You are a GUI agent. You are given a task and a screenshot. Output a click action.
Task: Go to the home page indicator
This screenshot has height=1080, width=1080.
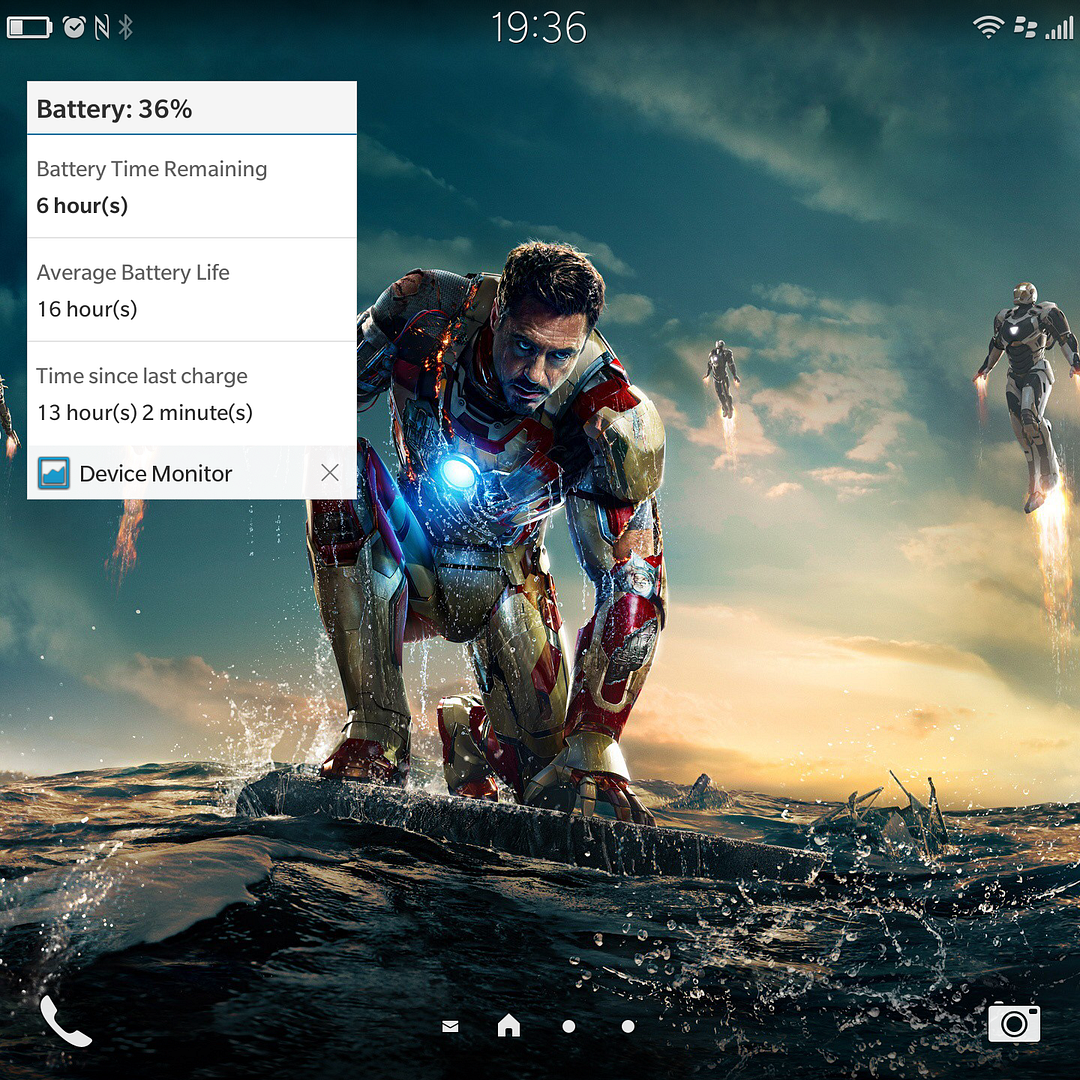click(x=509, y=1026)
